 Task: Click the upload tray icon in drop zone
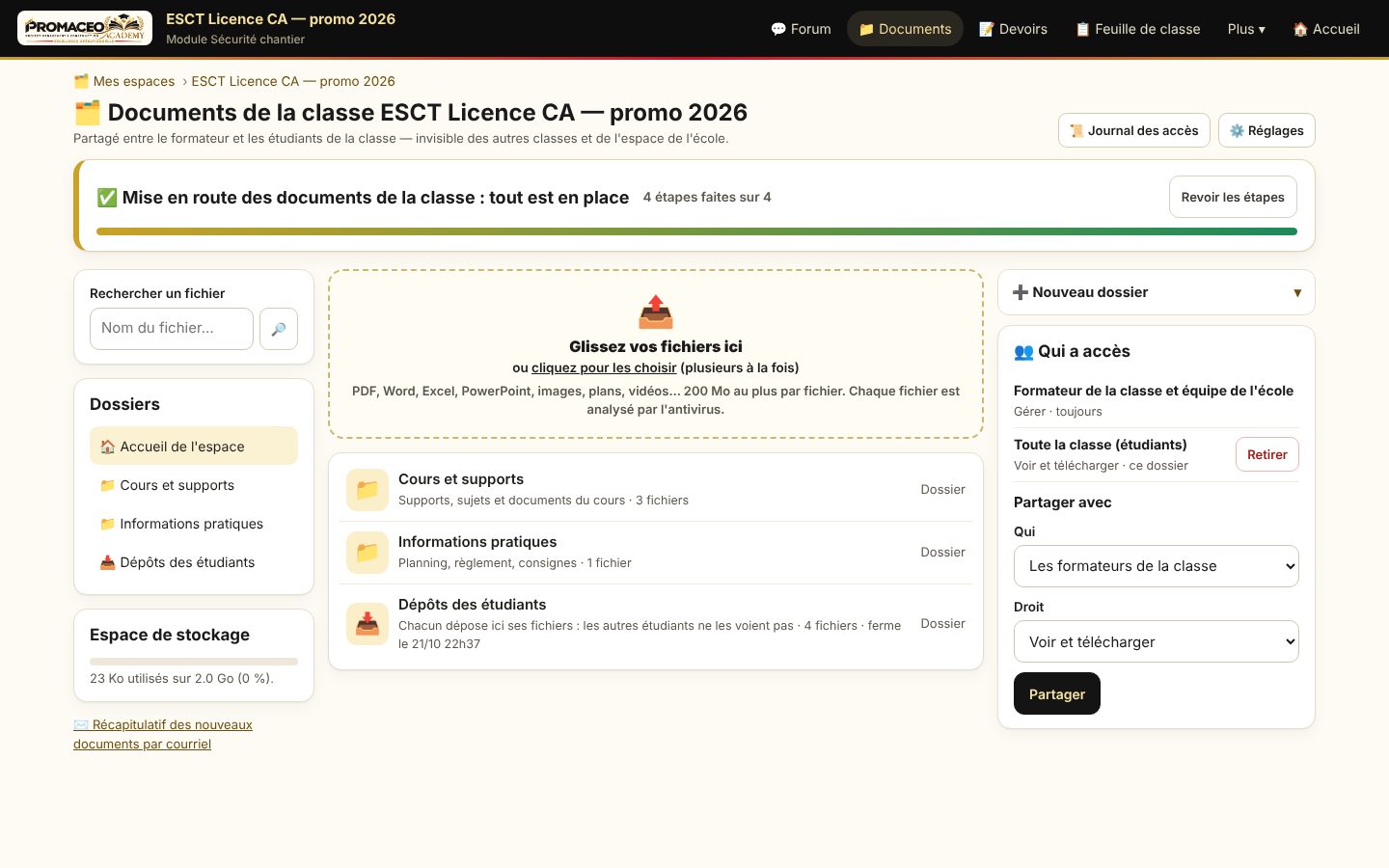[656, 312]
